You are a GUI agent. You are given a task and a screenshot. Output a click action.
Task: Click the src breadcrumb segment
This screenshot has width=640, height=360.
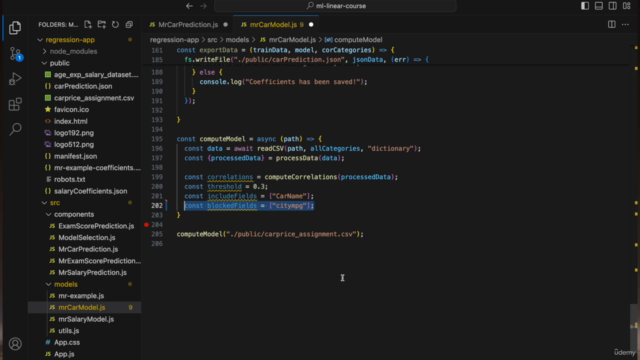(x=212, y=40)
